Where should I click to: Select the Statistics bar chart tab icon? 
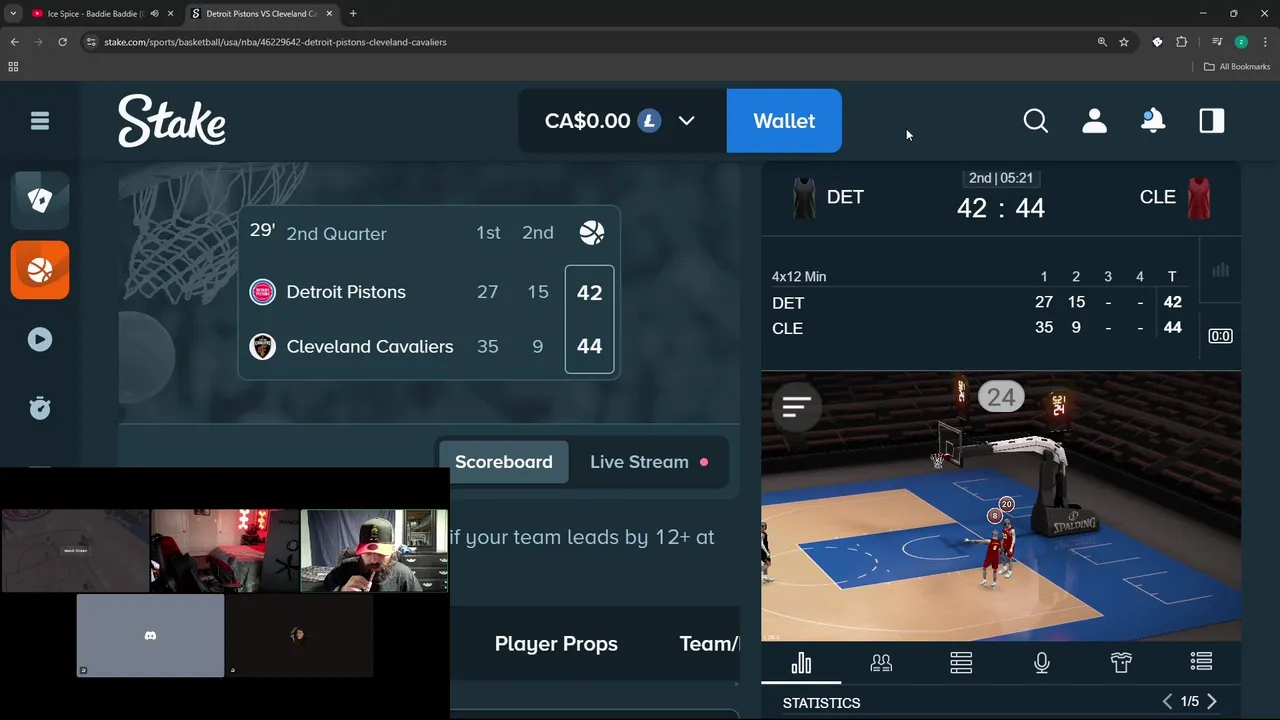(801, 663)
